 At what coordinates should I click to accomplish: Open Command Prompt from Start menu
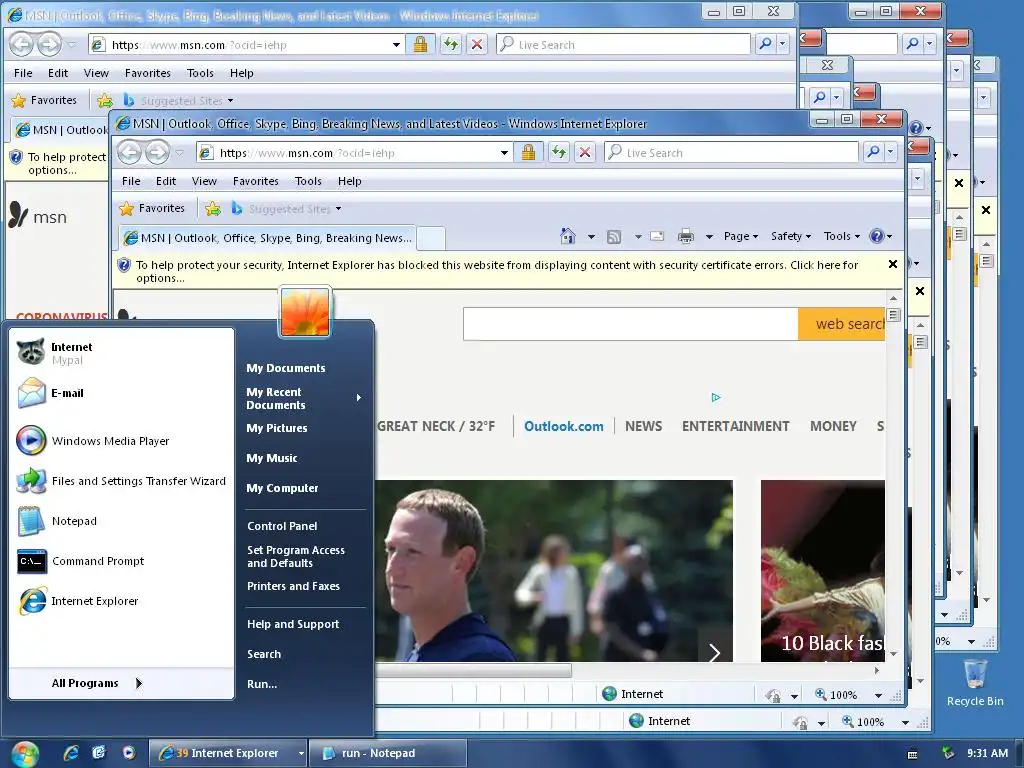121,561
